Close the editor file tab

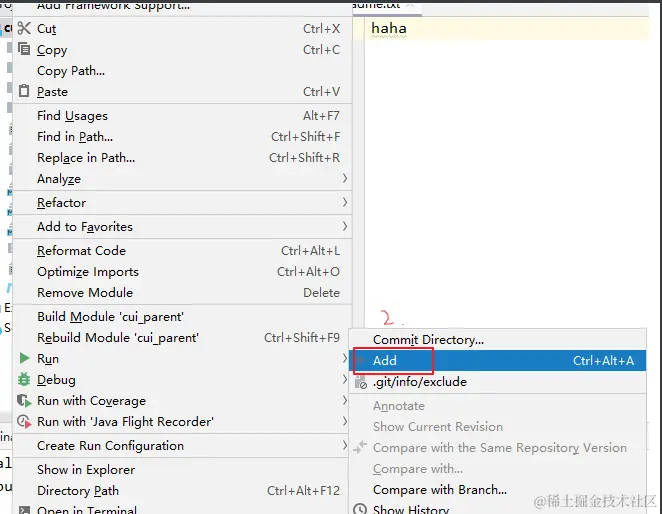[409, 5]
